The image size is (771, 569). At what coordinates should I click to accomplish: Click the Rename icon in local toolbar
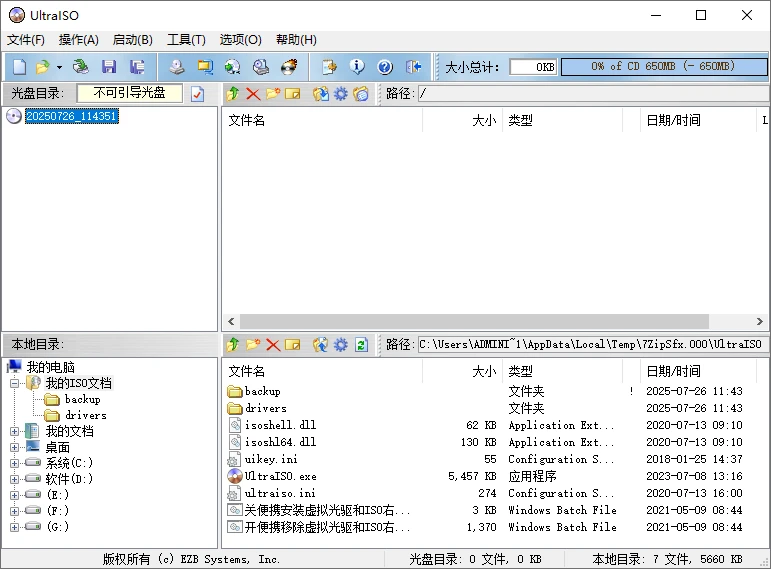pos(293,345)
